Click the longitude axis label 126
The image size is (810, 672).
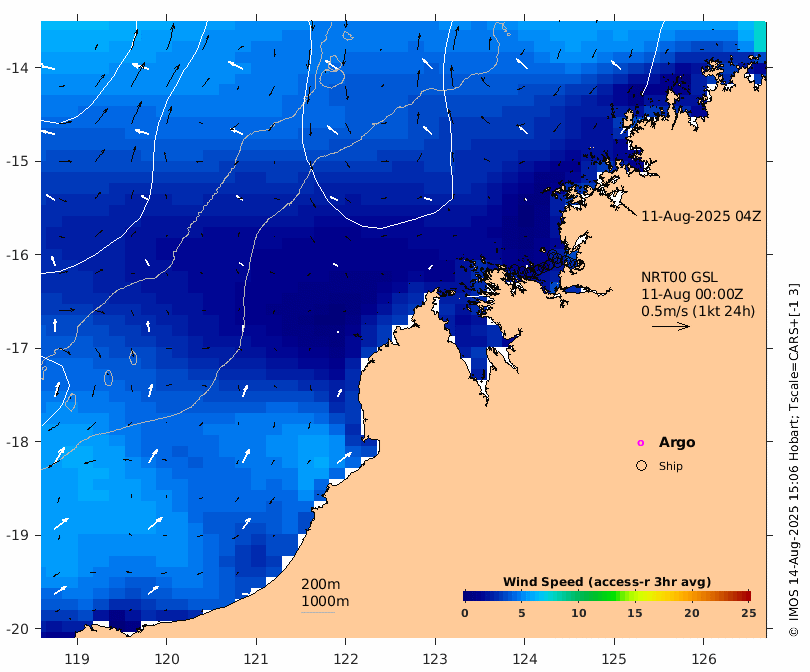704,659
